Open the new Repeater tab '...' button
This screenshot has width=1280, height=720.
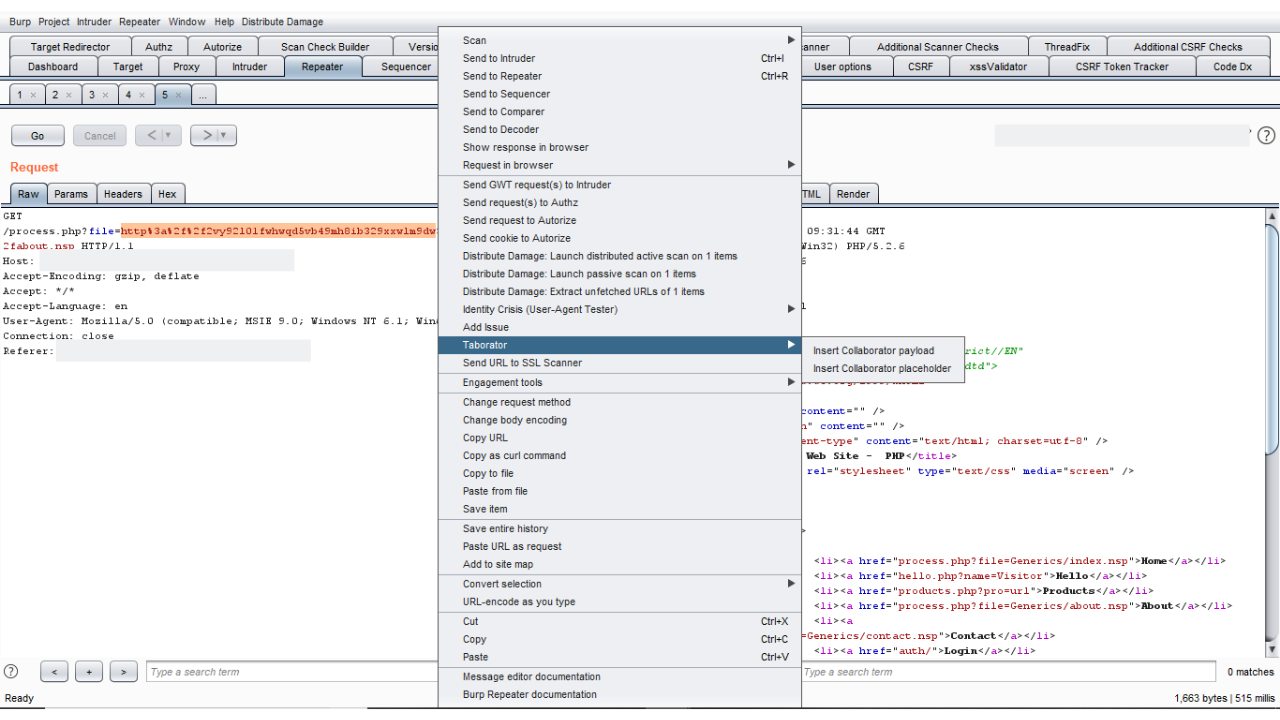(202, 95)
